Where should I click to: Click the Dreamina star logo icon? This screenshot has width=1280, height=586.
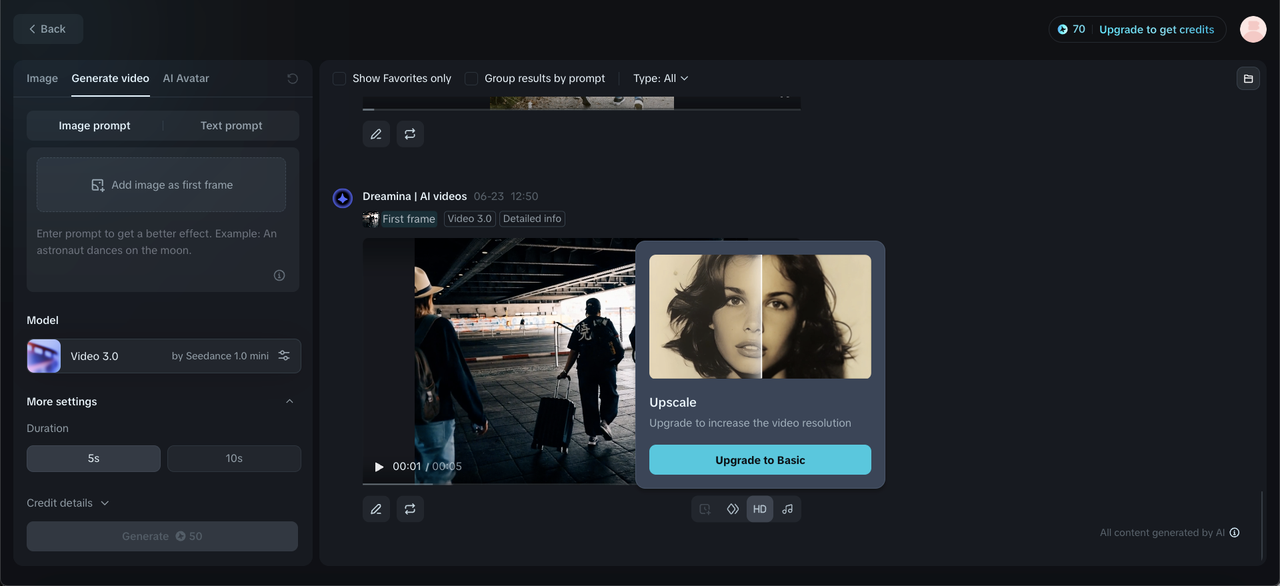tap(342, 198)
